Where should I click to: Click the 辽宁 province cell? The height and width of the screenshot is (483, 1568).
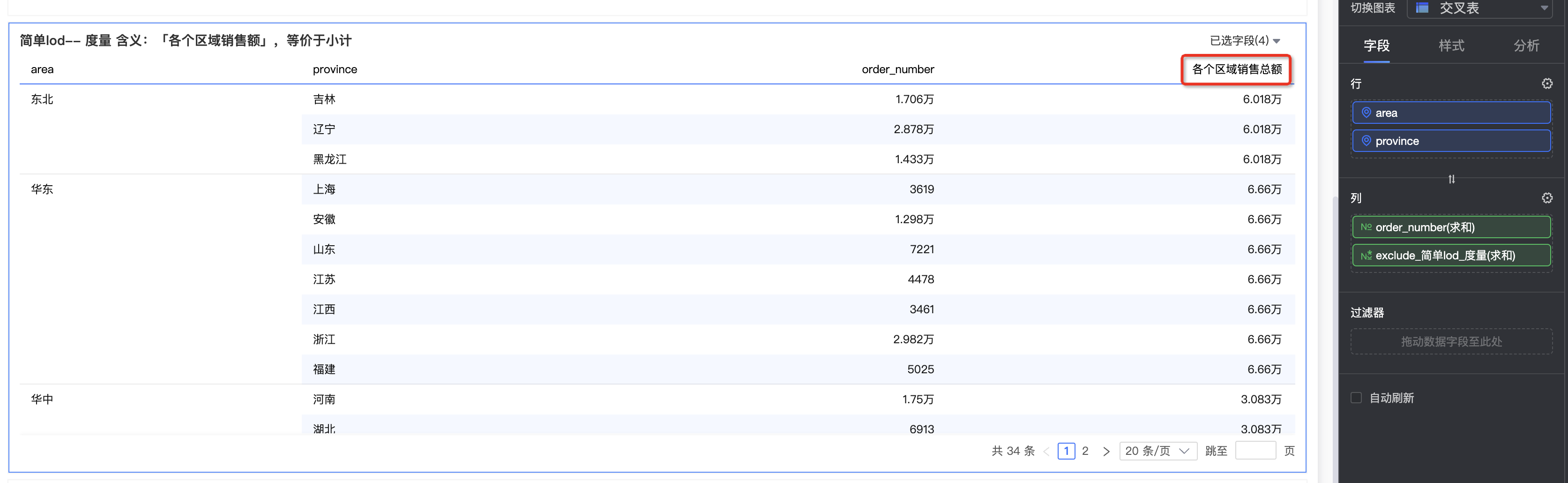pyautogui.click(x=324, y=129)
